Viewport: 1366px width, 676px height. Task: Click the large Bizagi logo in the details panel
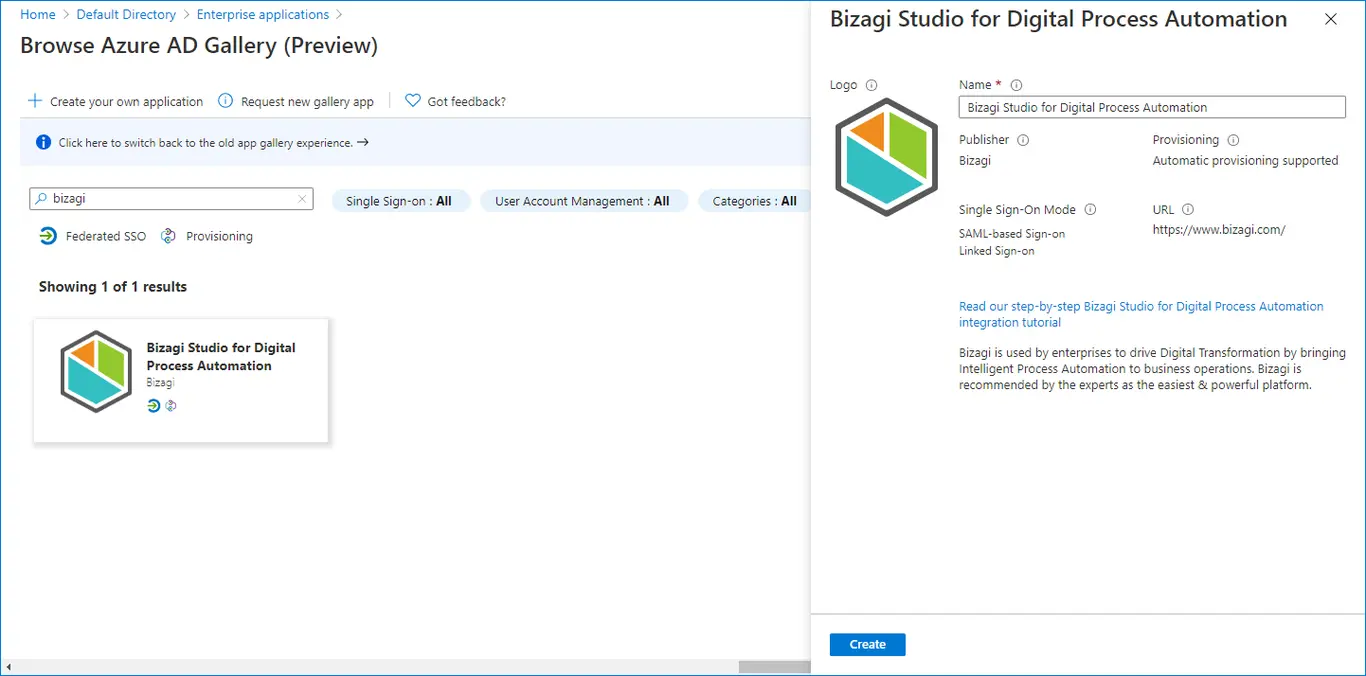tap(887, 157)
